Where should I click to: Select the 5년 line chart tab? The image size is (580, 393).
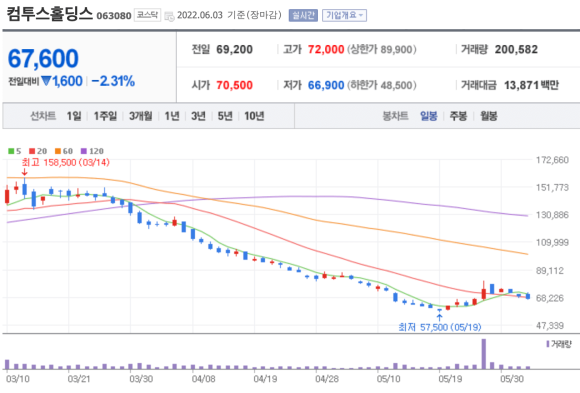(x=225, y=116)
